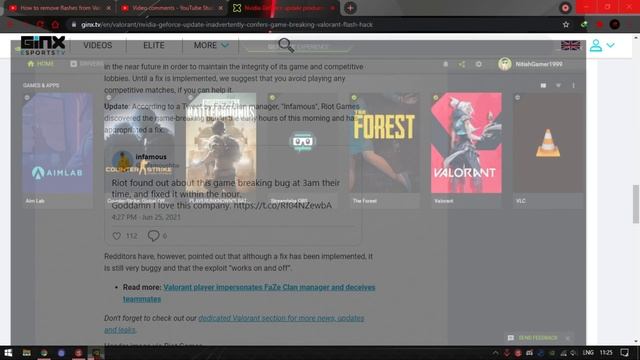Open the Streamlabs OBS tile
Screen dimensions: 640x360
(x=302, y=150)
